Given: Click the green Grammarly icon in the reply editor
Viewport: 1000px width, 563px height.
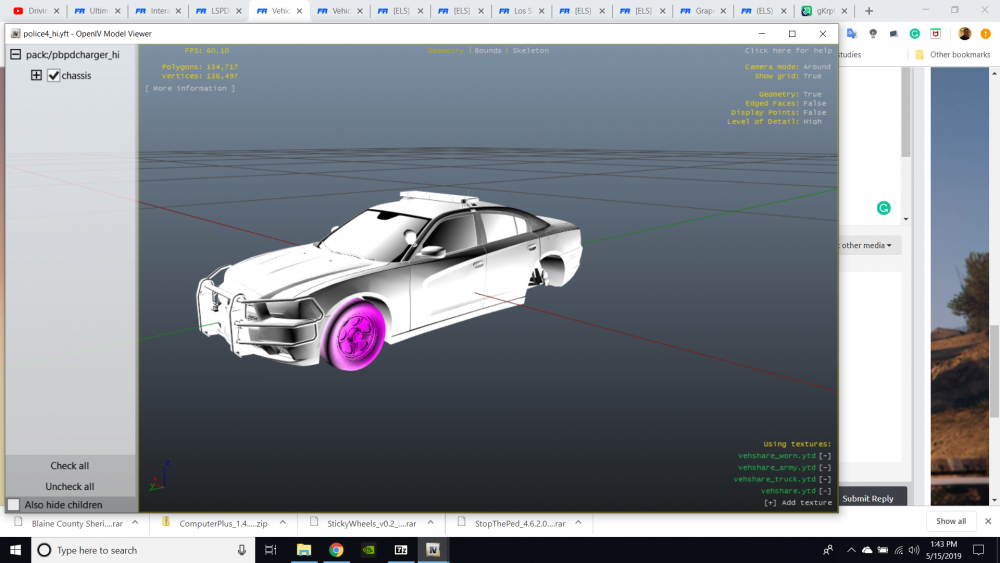Looking at the screenshot, I should click(x=883, y=208).
